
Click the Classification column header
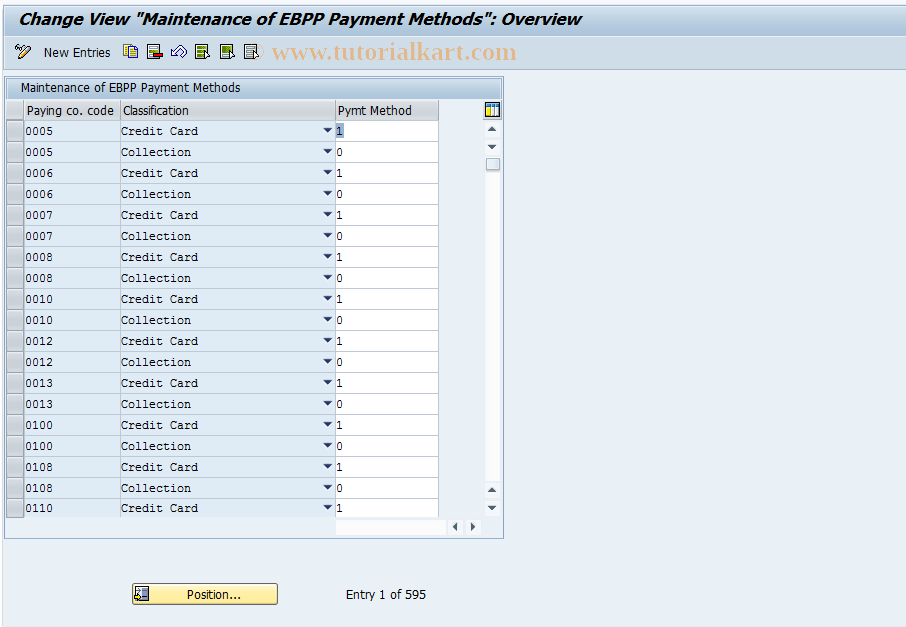228,110
